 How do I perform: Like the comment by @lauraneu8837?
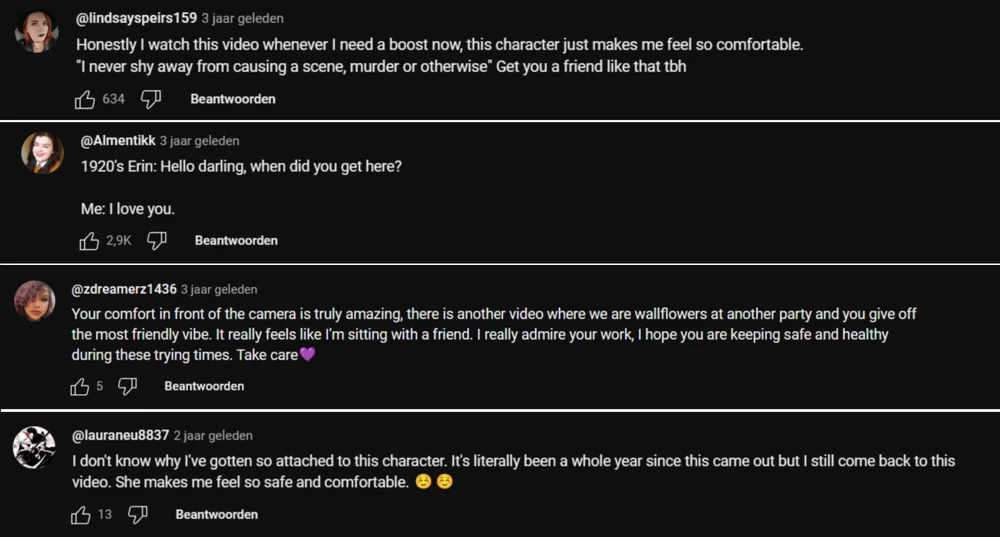click(x=80, y=515)
